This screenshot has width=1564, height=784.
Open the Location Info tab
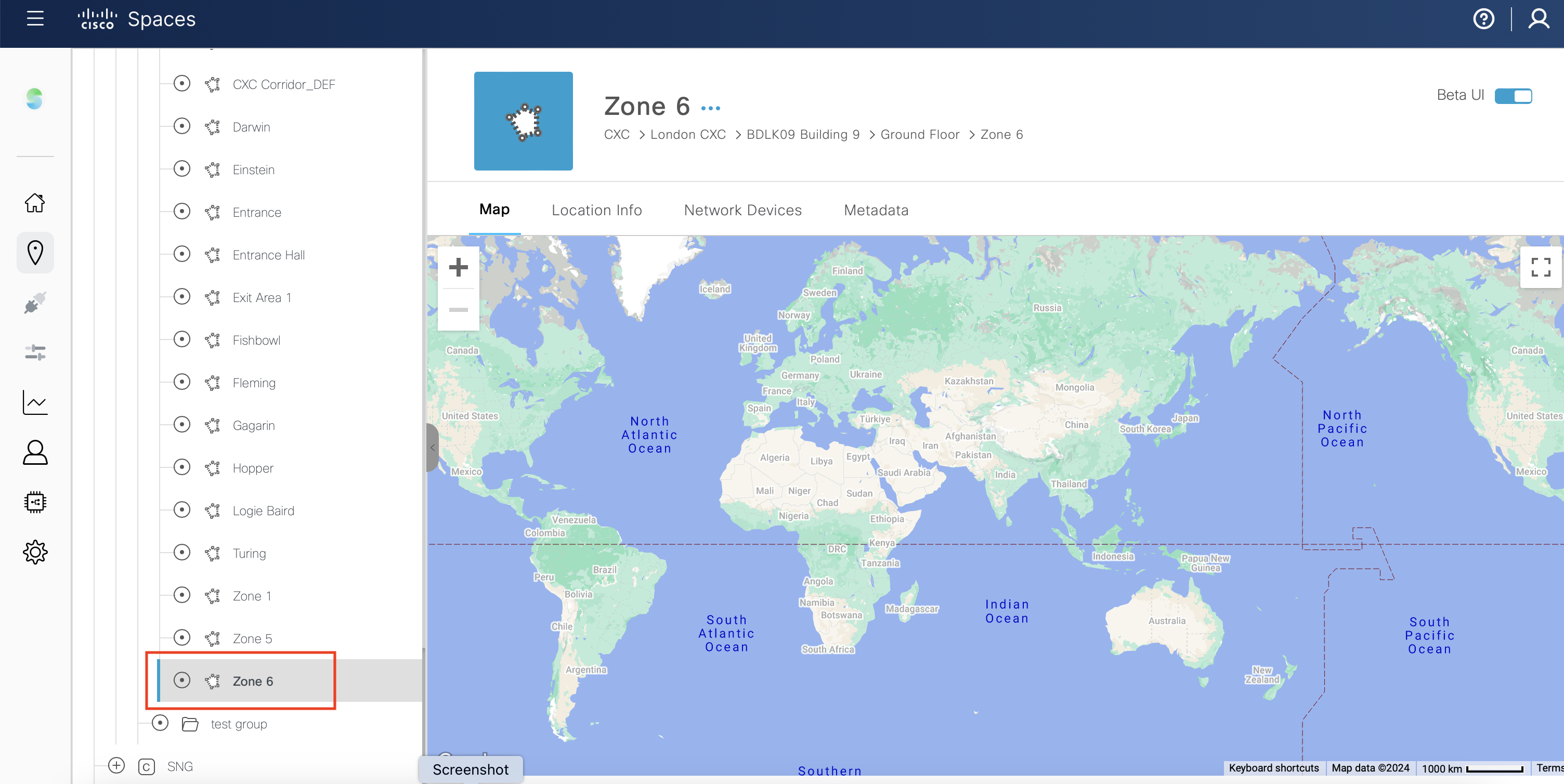tap(596, 210)
